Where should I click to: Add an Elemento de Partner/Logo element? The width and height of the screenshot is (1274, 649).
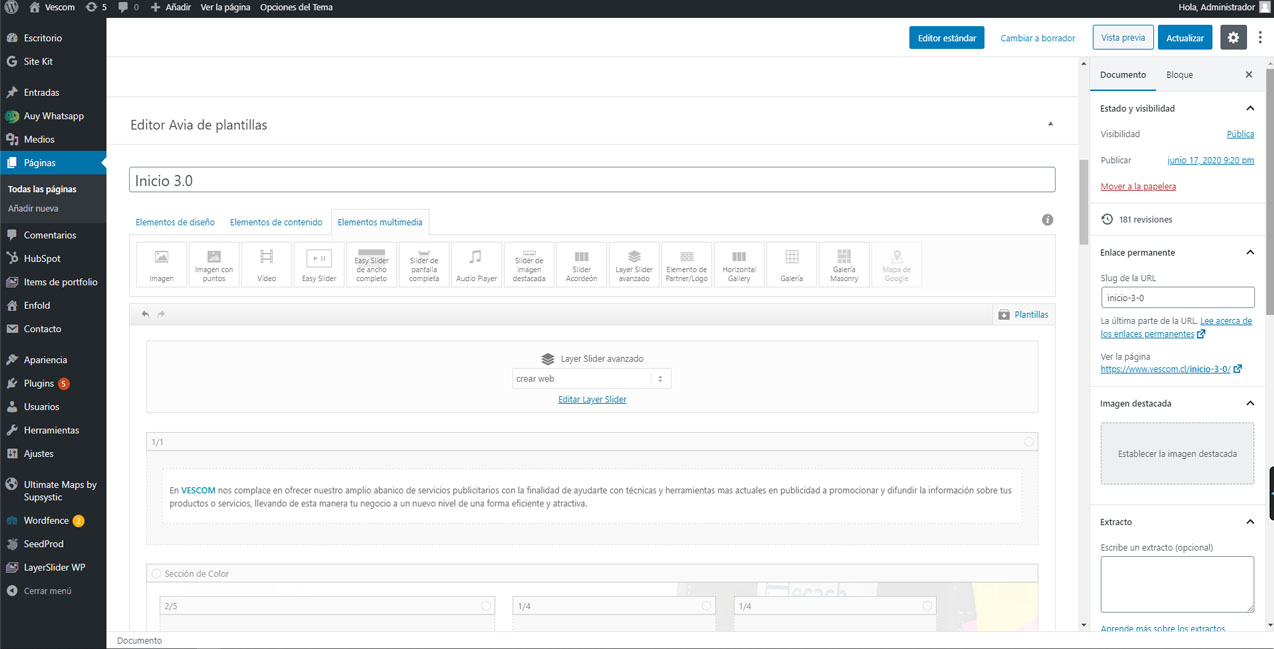(687, 264)
